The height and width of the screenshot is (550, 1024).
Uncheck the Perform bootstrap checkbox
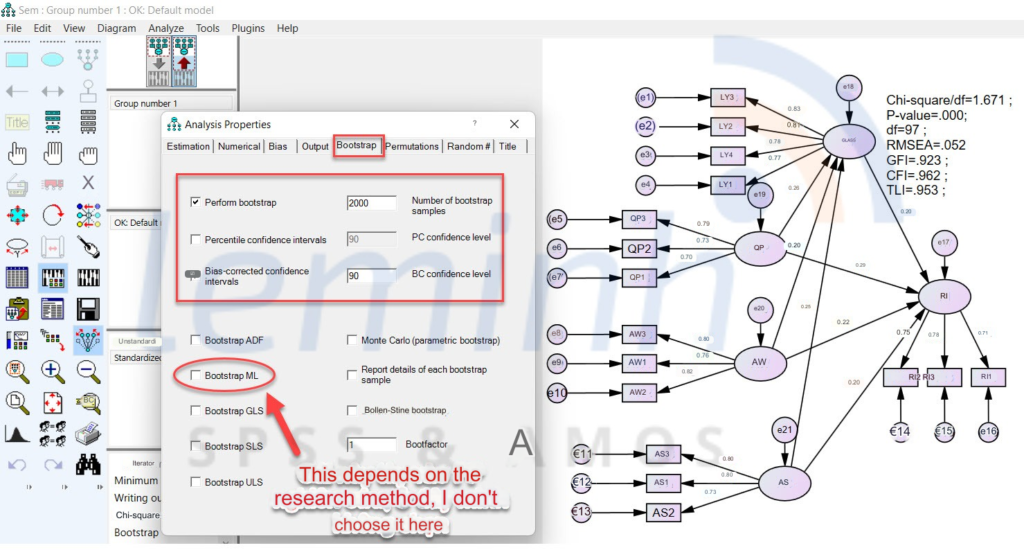point(195,202)
